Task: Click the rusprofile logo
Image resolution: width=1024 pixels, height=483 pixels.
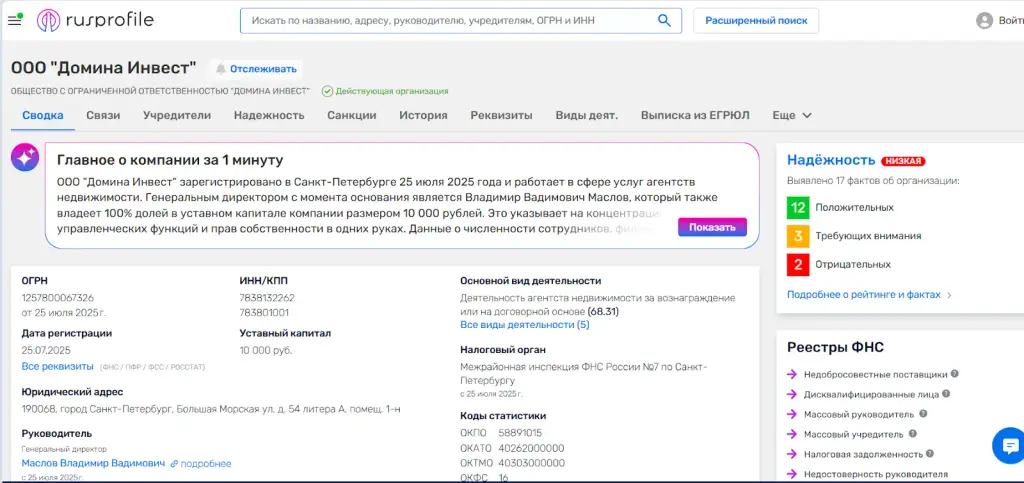Action: pyautogui.click(x=95, y=20)
